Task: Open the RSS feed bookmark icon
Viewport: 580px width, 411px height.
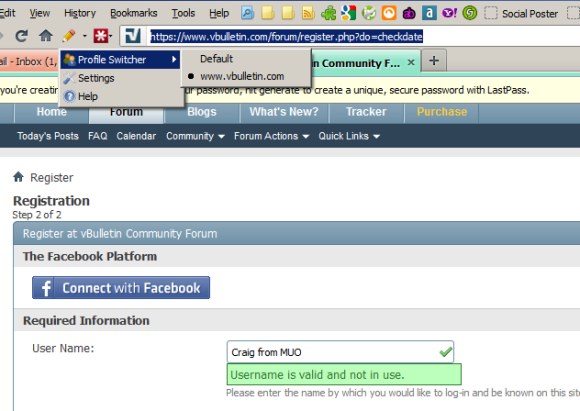Action: click(x=308, y=13)
